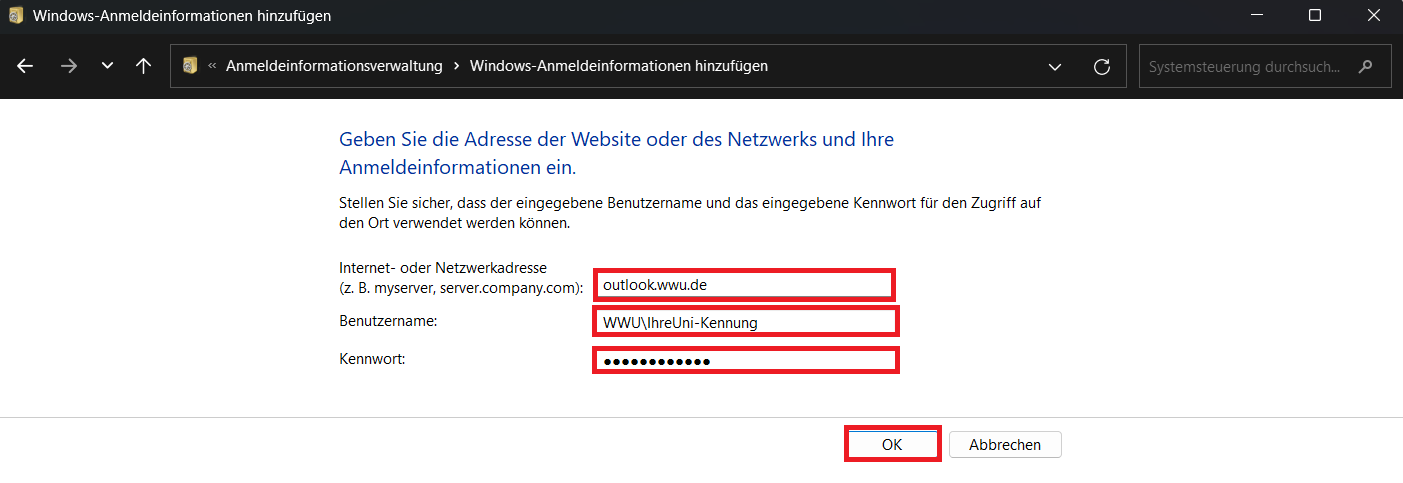This screenshot has height=483, width=1403.
Task: Click the Systemsteuerung search field
Action: pos(1244,67)
